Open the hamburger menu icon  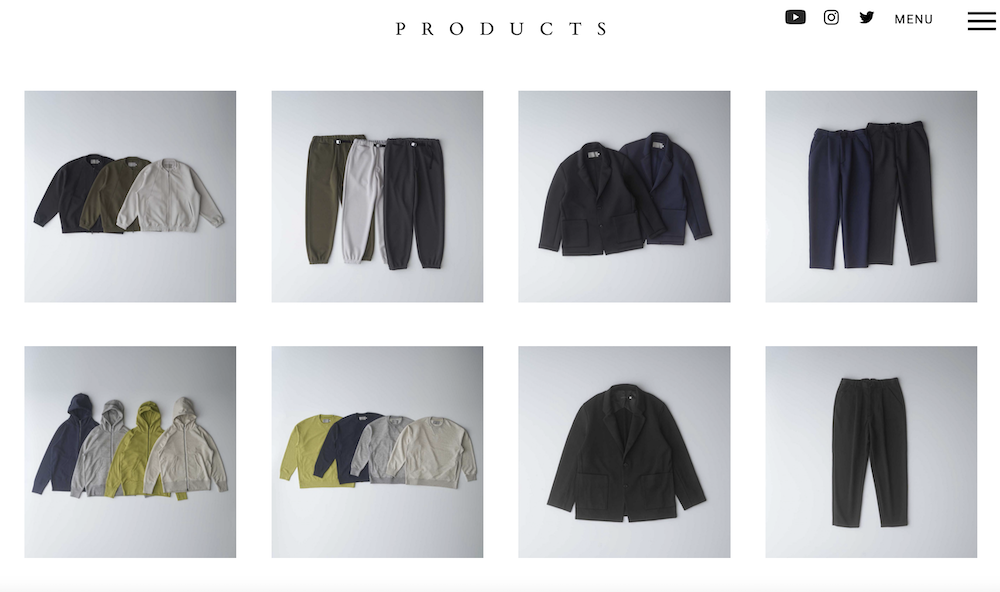(x=981, y=21)
